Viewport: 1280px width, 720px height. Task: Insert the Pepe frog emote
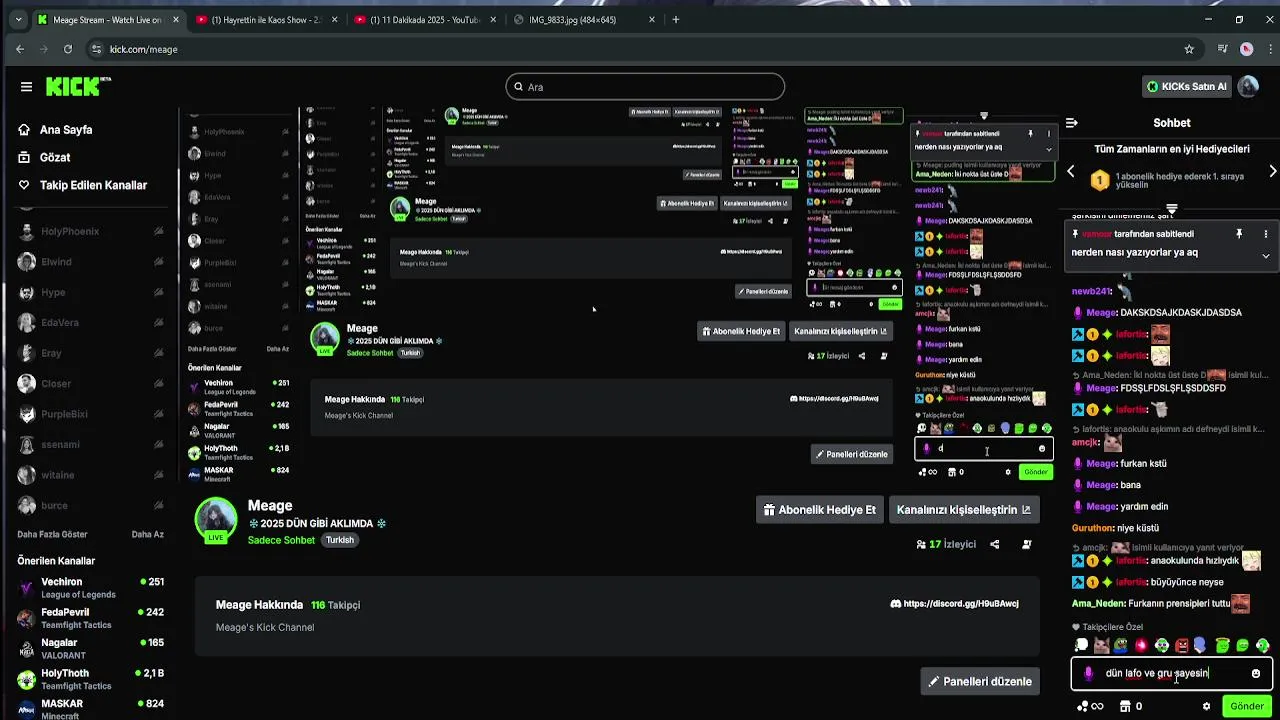click(1121, 646)
